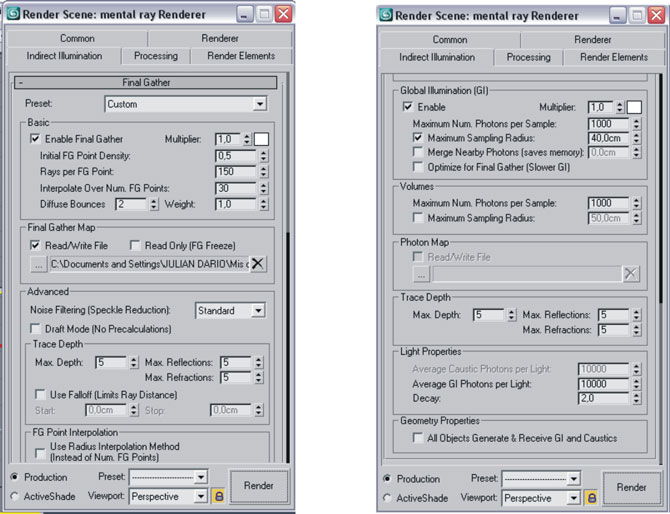Open Final Gather Preset dropdown showing Custom

coord(186,104)
